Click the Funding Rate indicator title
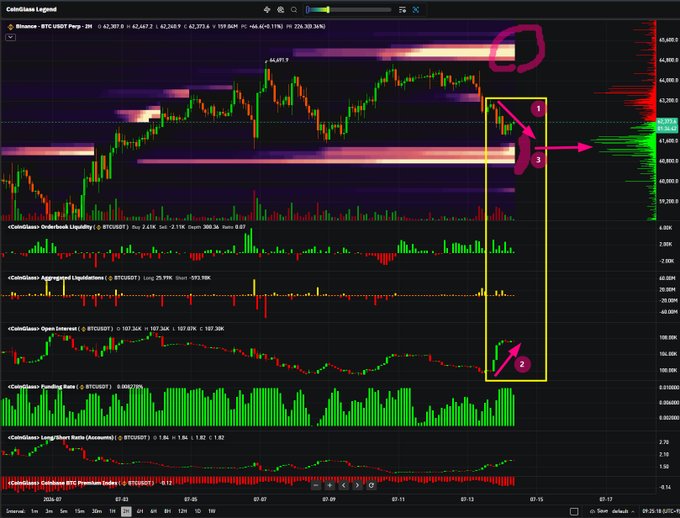This screenshot has width=680, height=518. (x=41, y=387)
